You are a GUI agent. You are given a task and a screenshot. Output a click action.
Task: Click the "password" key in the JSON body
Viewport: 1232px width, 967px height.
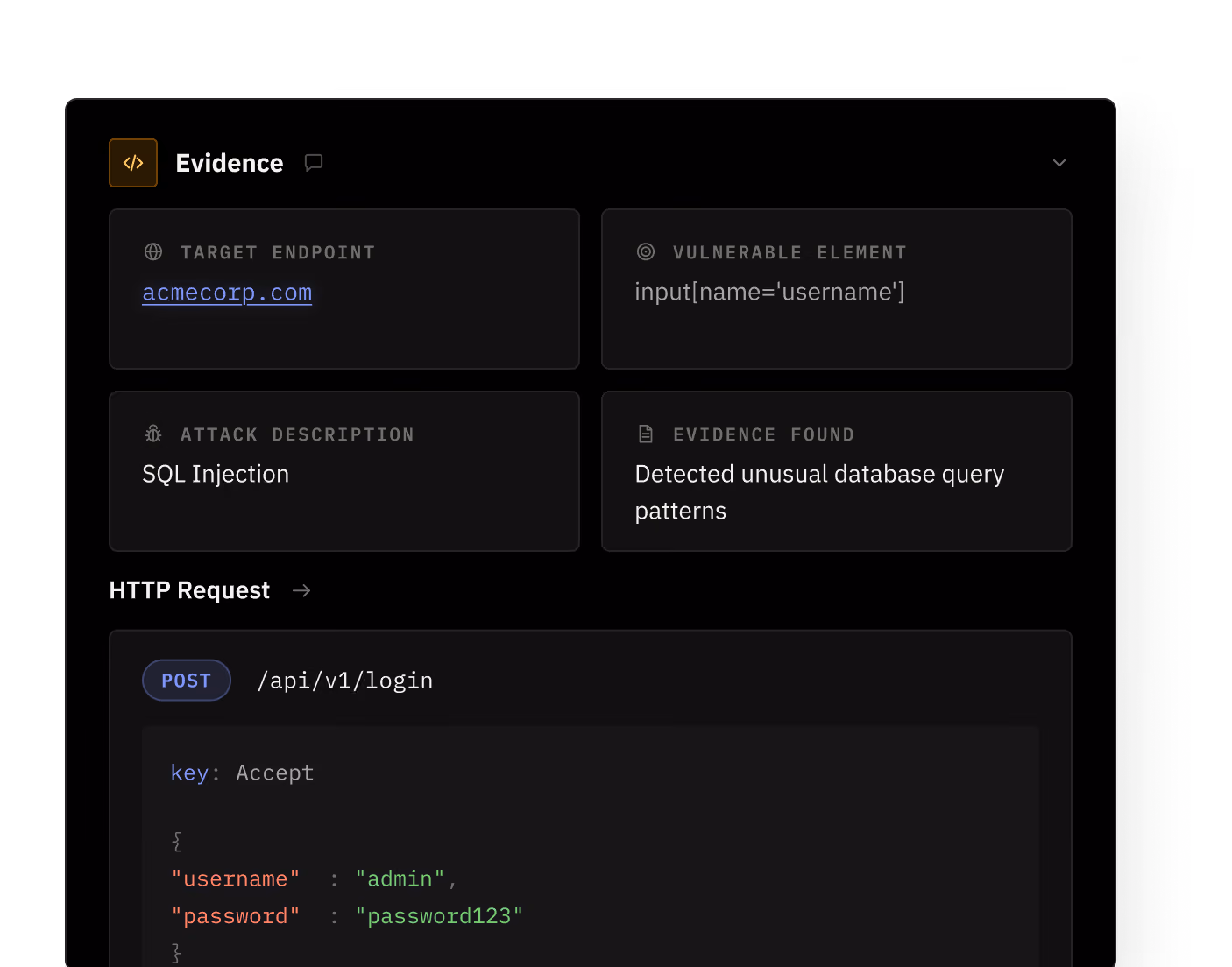(x=236, y=916)
